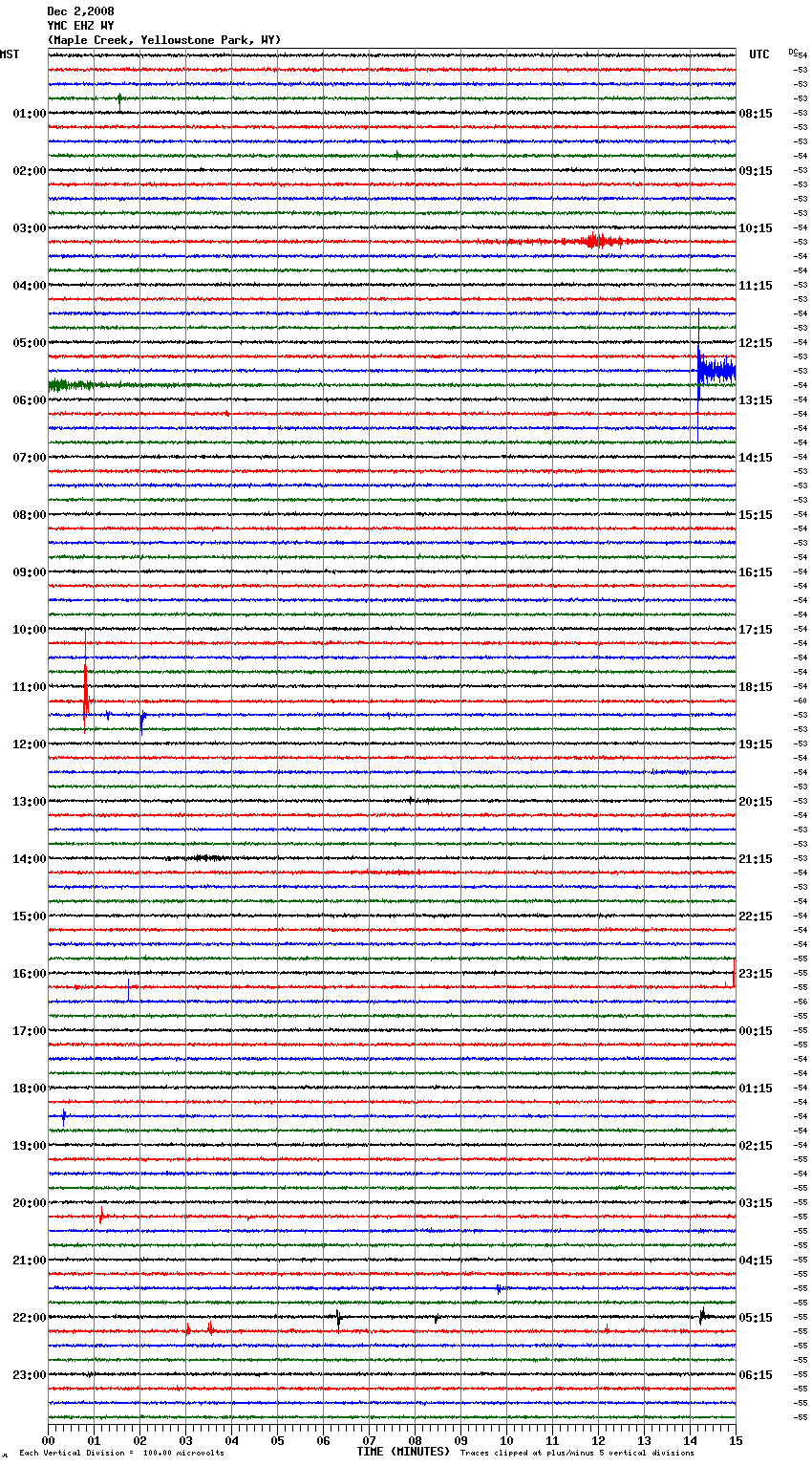Select the 22:00 MST row label
812x1466 pixels.
(x=29, y=1318)
